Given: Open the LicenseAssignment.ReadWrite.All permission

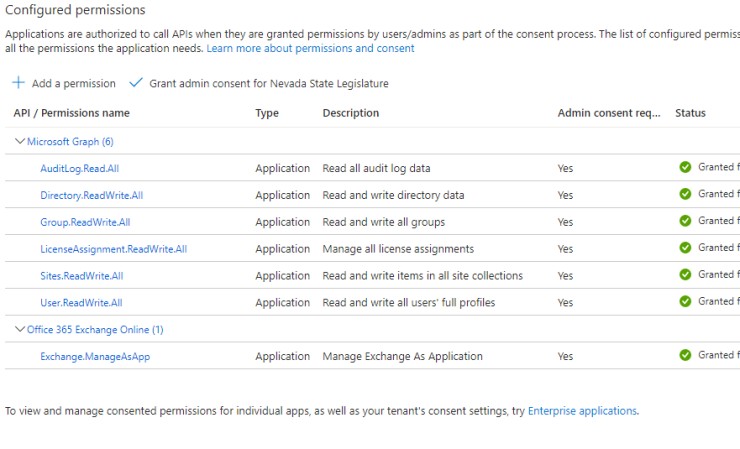Looking at the screenshot, I should 113,249.
